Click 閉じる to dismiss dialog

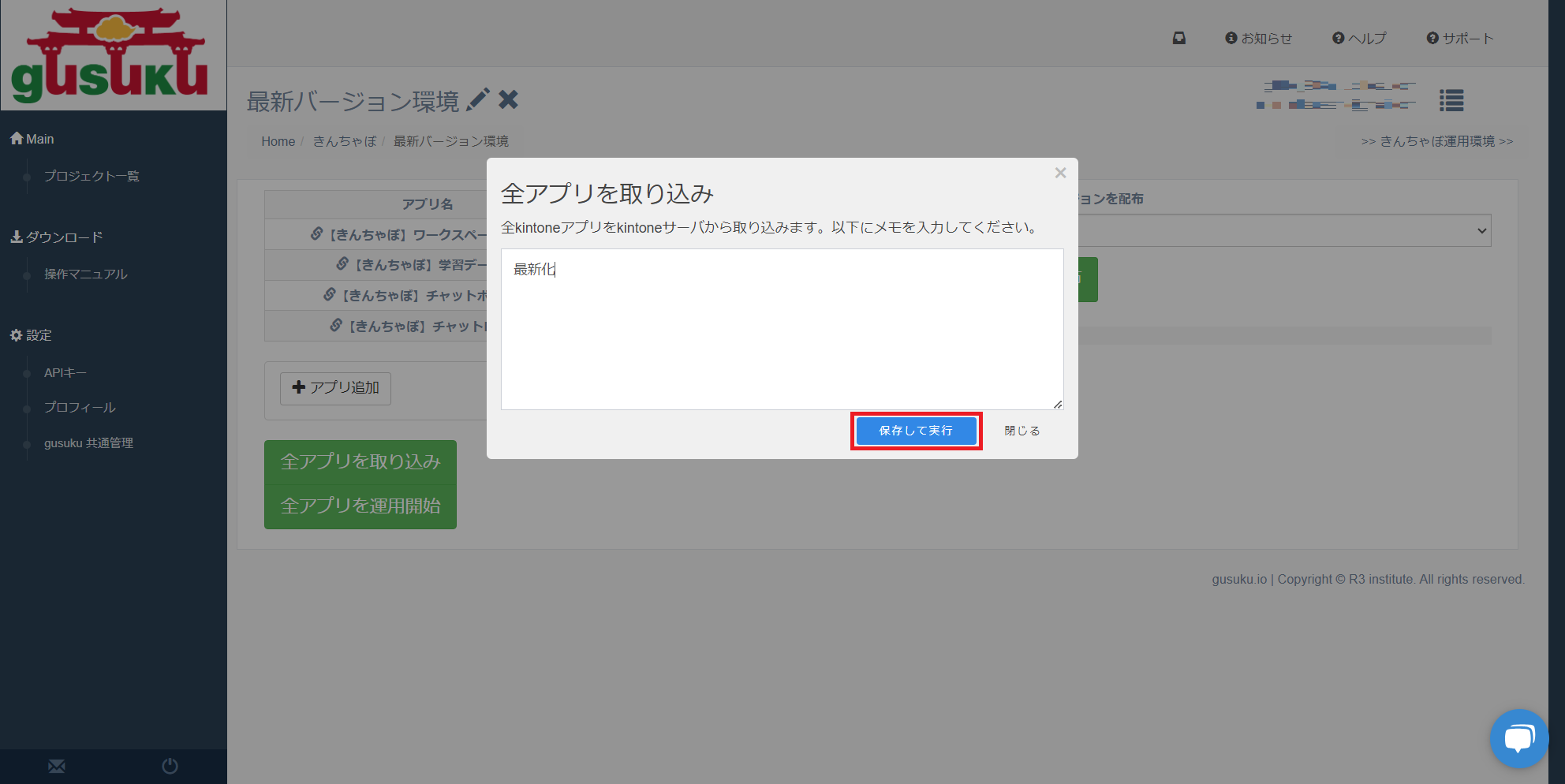[1022, 431]
